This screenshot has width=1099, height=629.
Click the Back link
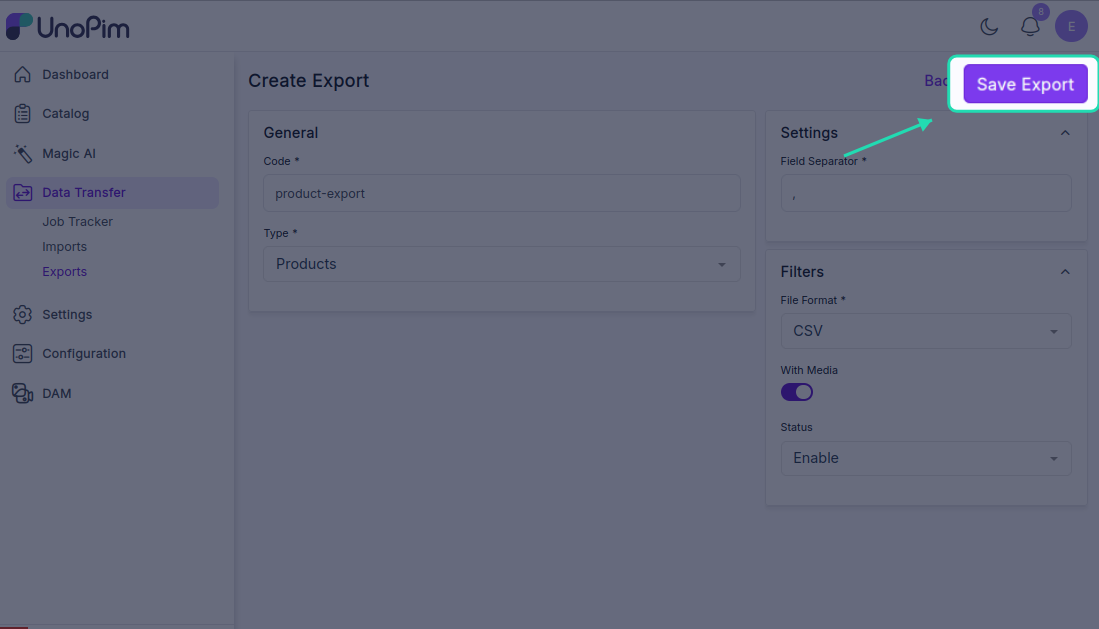(x=936, y=81)
